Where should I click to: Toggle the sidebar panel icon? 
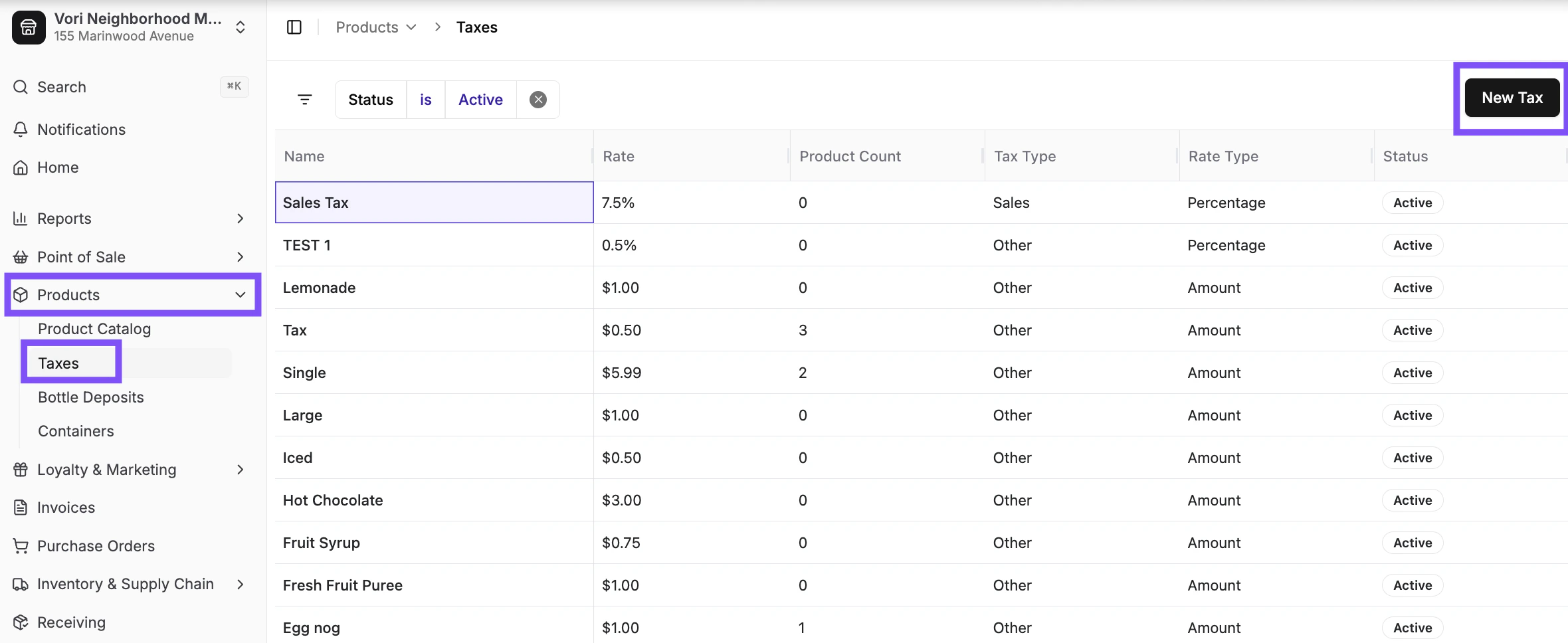294,27
